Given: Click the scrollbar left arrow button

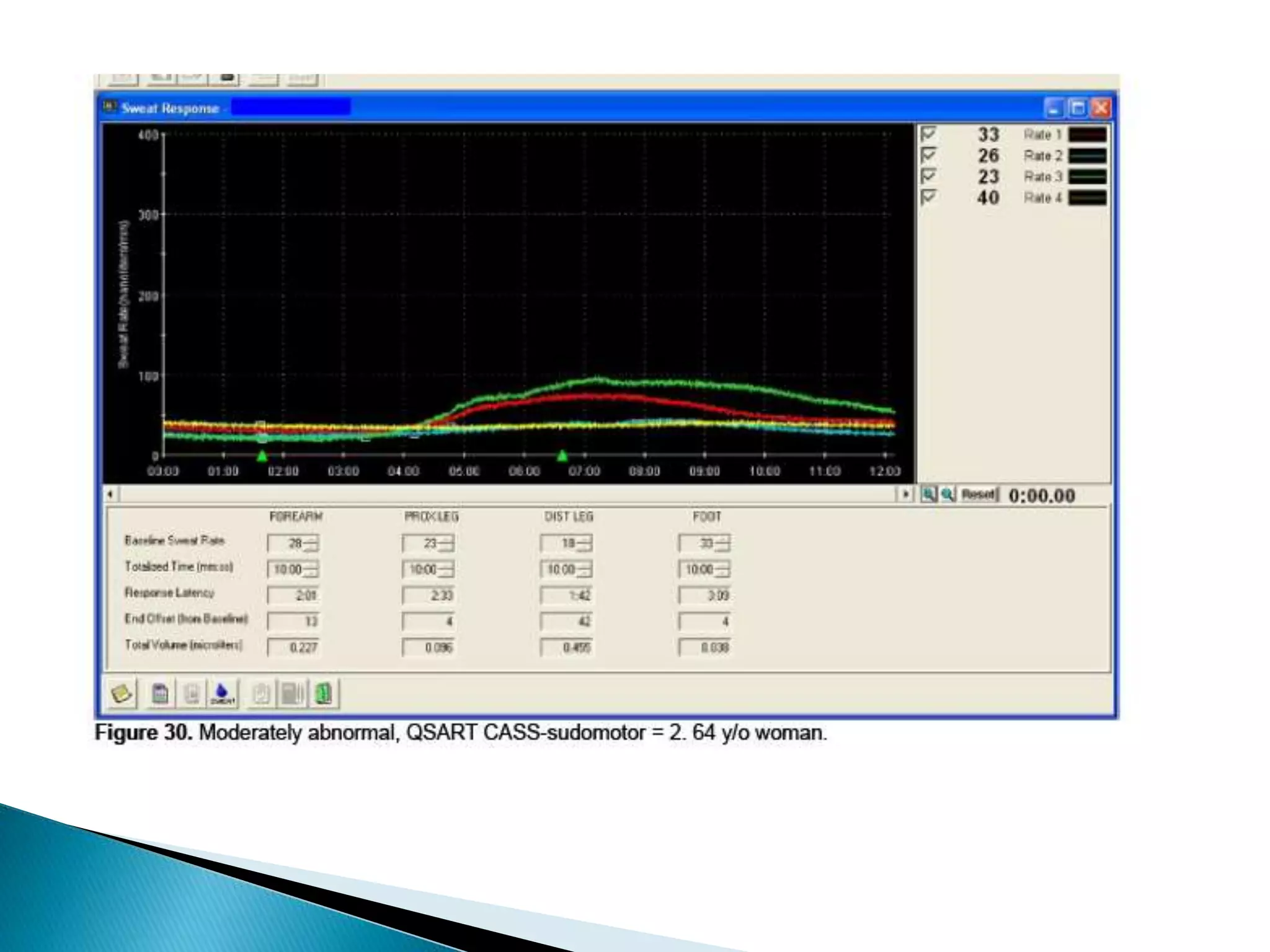Looking at the screenshot, I should click(110, 495).
